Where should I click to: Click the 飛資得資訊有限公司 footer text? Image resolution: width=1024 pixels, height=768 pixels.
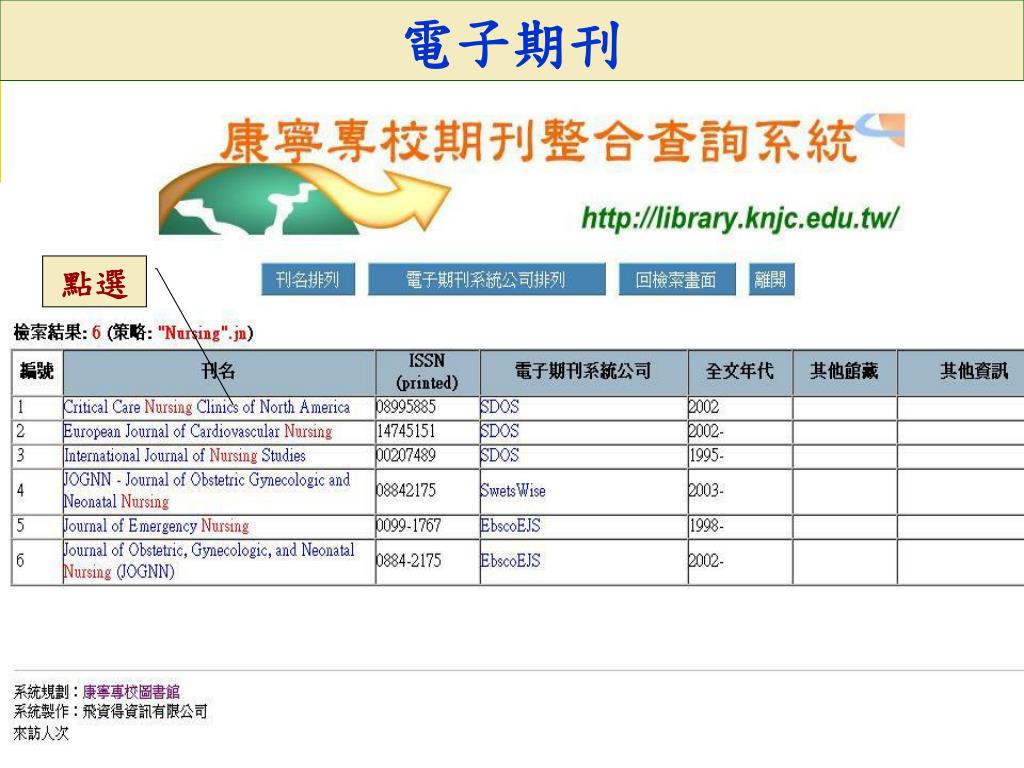[145, 712]
